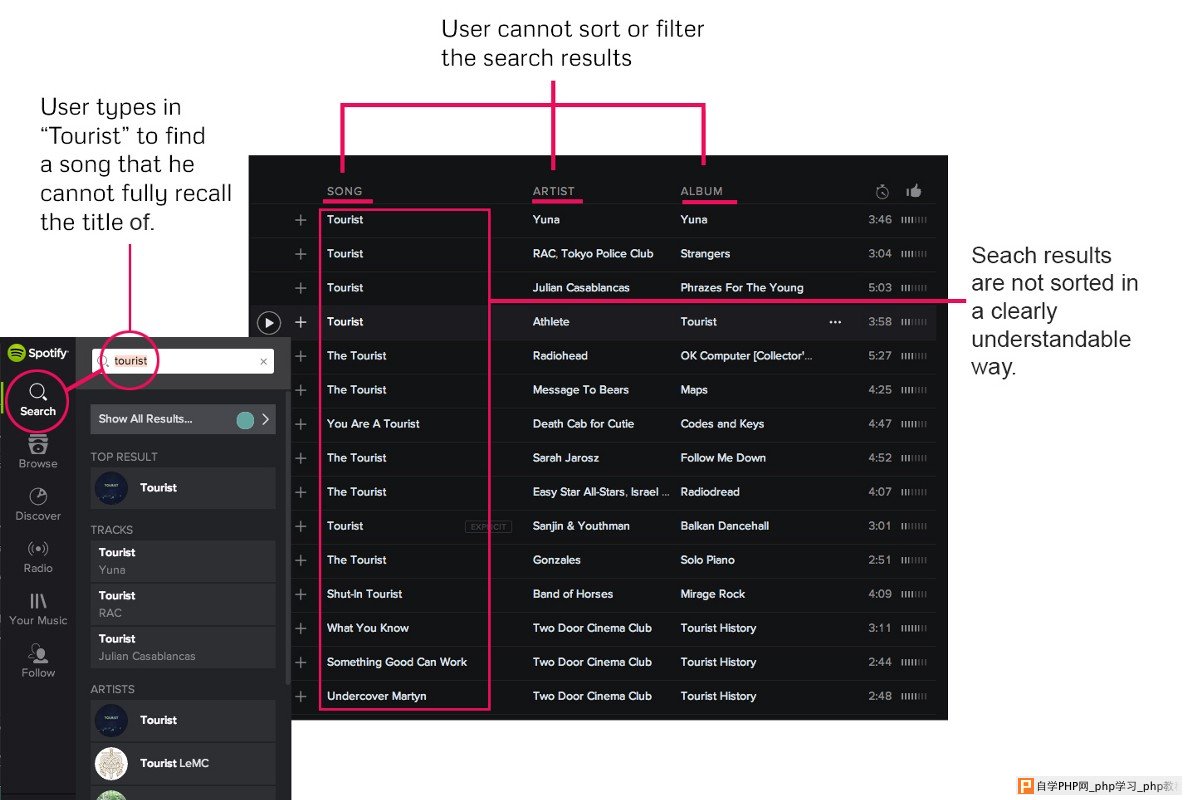Sort results by SONG column header
The width and height of the screenshot is (1187, 800).
344,191
